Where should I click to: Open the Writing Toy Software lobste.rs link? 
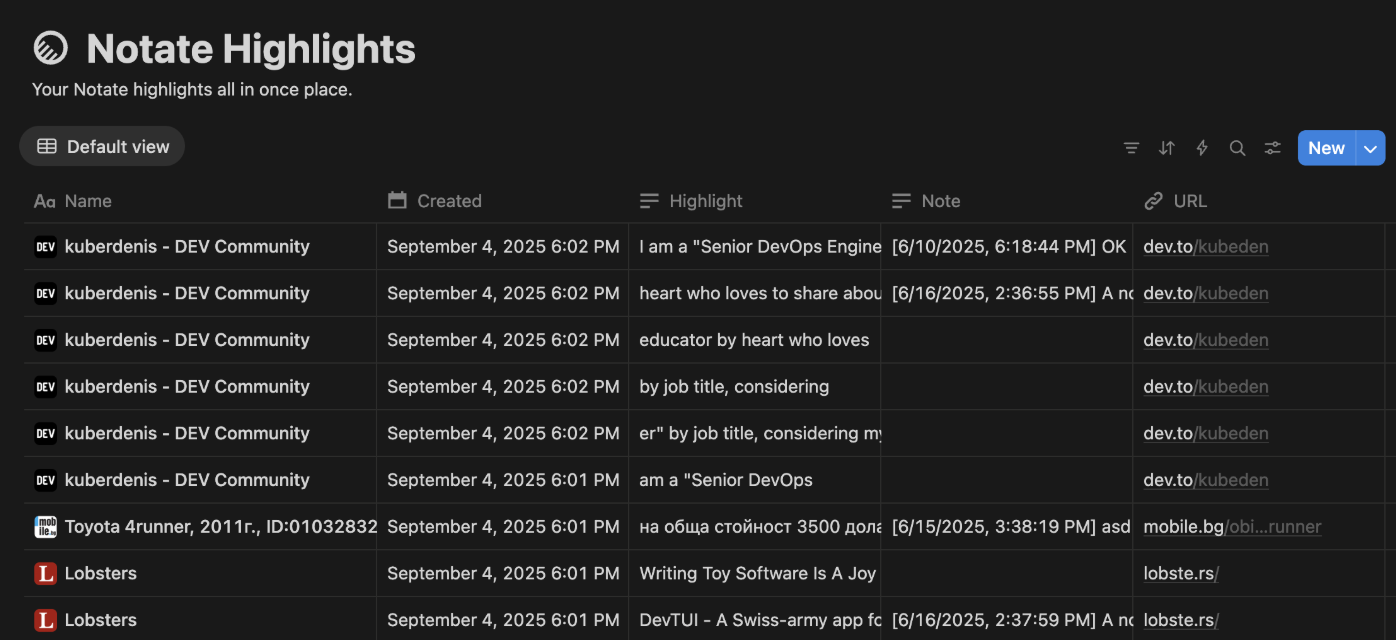tap(1181, 574)
